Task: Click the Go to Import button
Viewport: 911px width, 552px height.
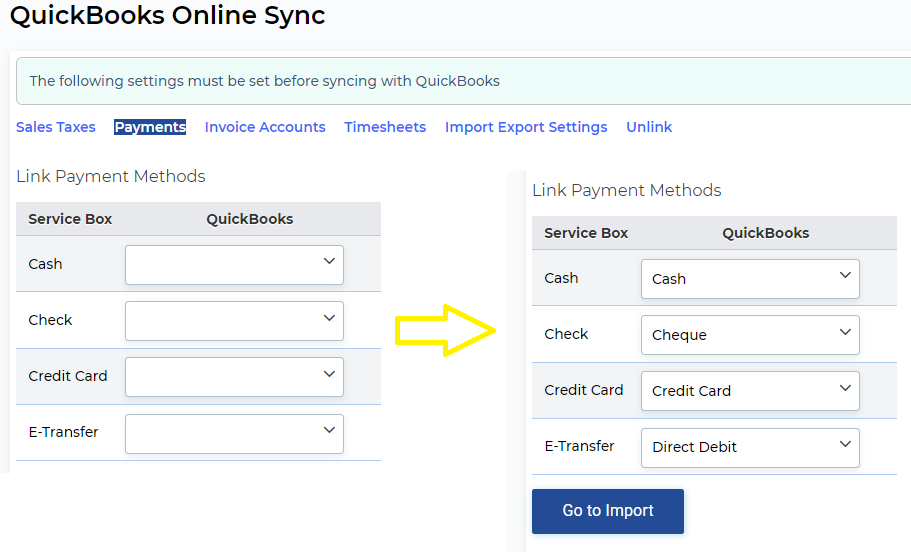Action: [x=608, y=511]
